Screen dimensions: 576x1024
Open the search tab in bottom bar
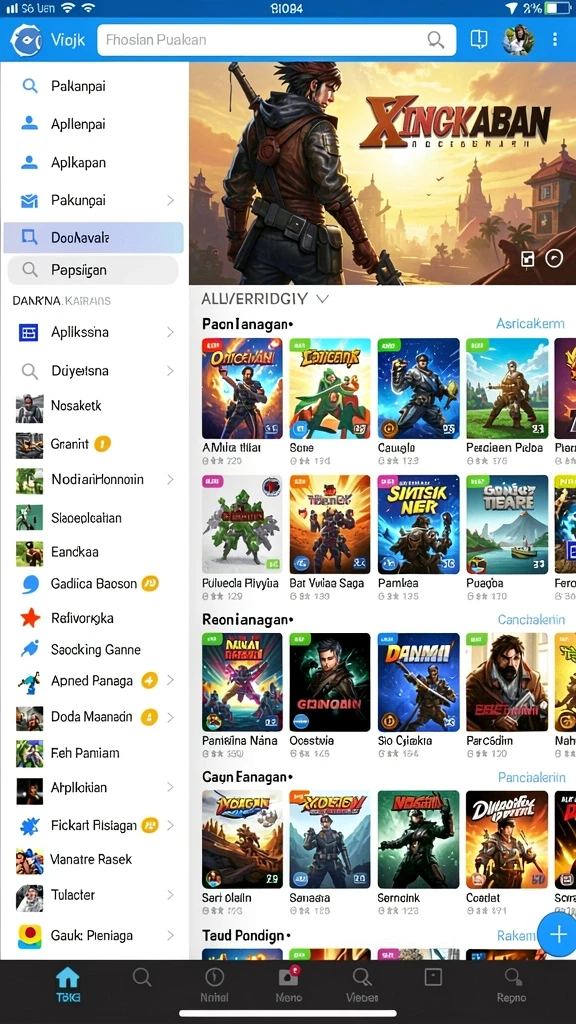pyautogui.click(x=142, y=978)
